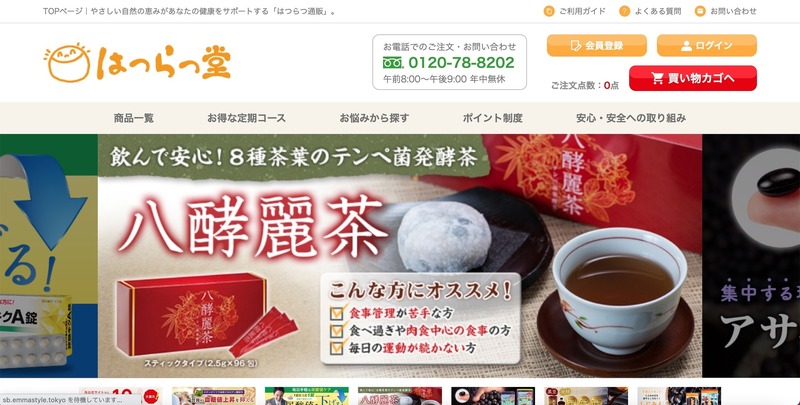Select お悩みから探す in navigation
This screenshot has width=800, height=405.
pos(374,118)
